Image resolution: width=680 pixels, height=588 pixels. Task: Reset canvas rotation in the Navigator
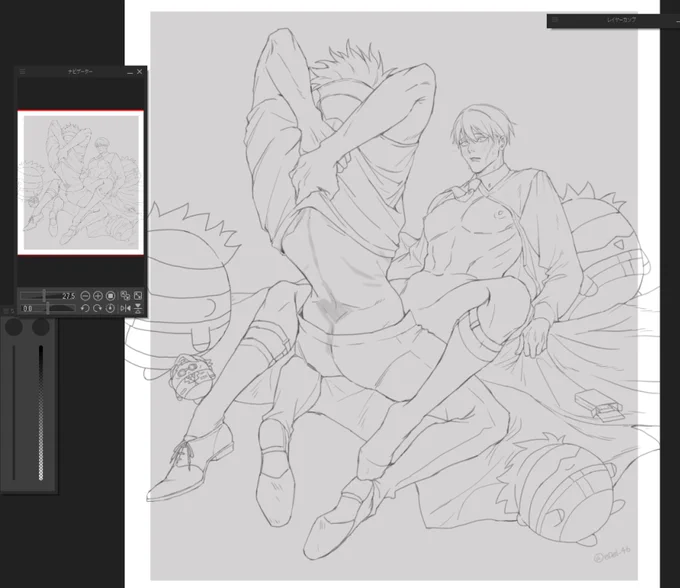[110, 308]
